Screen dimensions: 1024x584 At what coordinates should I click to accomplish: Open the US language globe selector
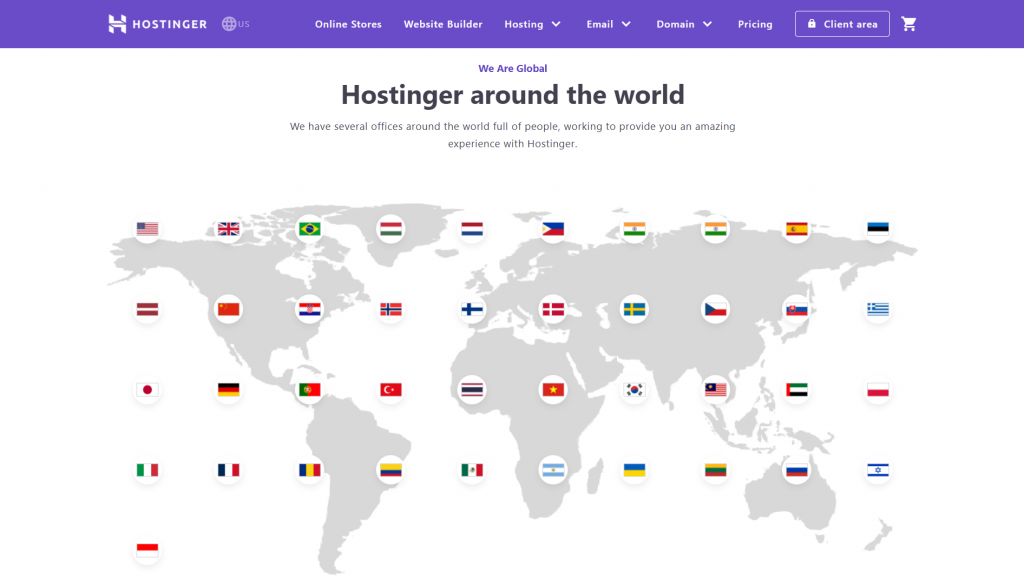pos(236,24)
